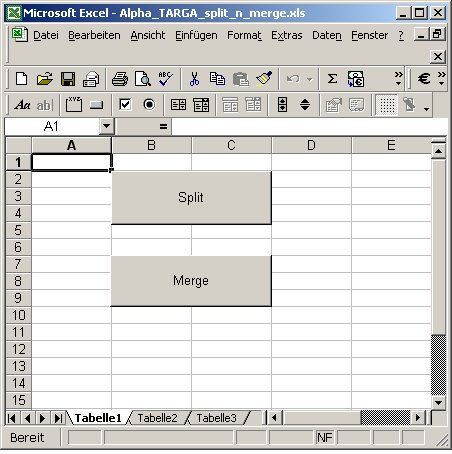Viewport: 452px width, 454px height.
Task: Select column D header
Action: [x=311, y=145]
